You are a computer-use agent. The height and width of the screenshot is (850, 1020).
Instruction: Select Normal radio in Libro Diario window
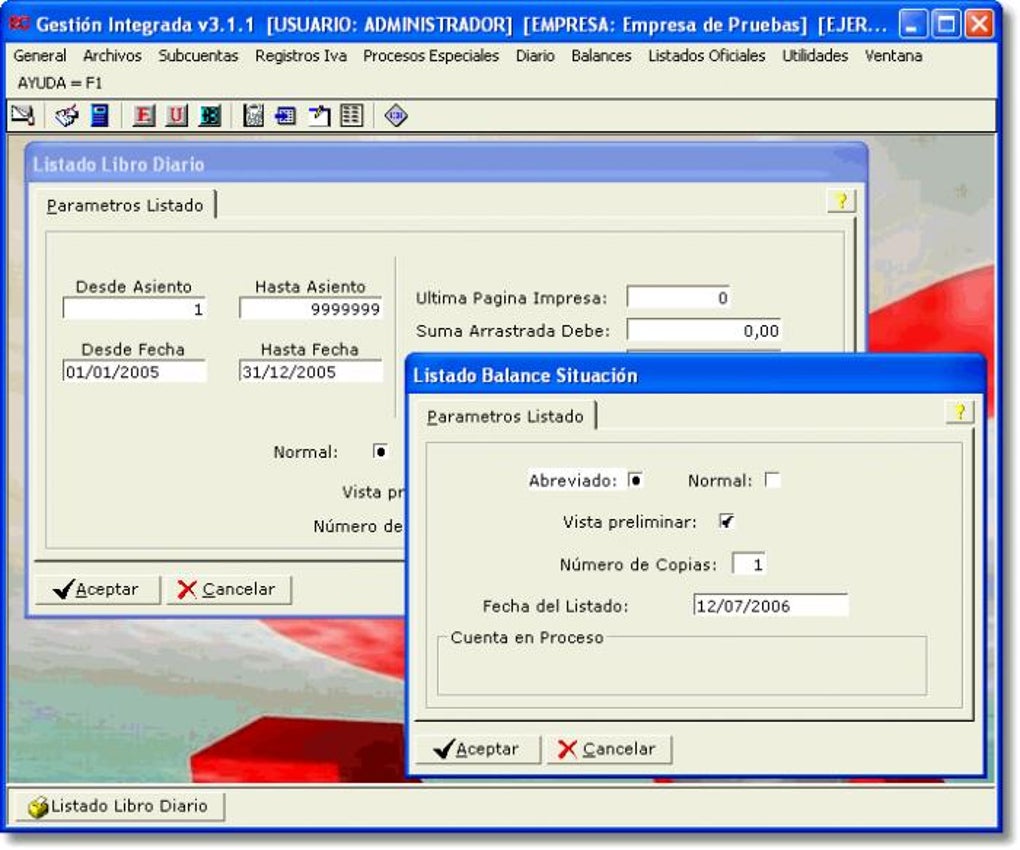coord(380,451)
